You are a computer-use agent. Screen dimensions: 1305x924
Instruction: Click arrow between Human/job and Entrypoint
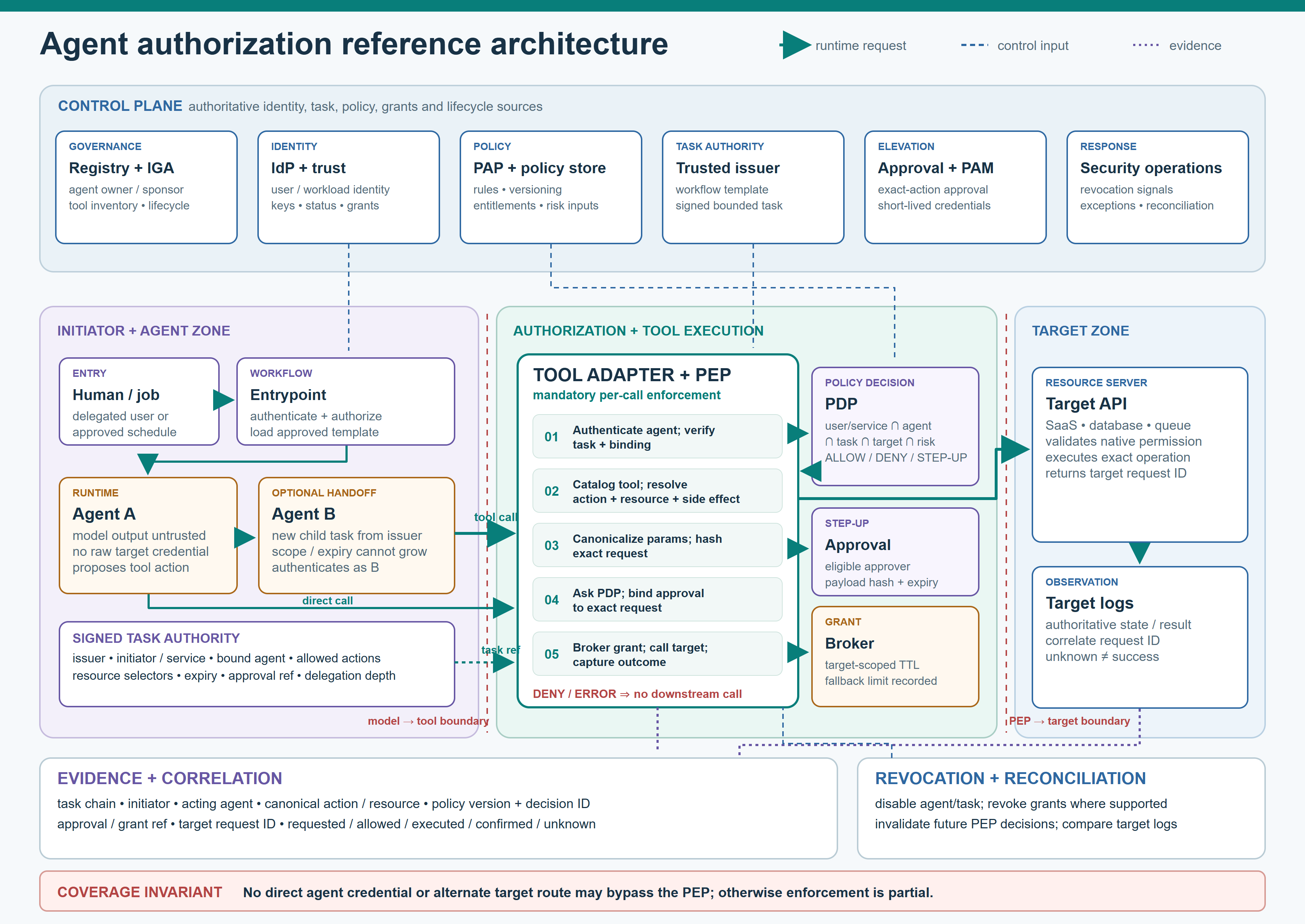click(223, 400)
